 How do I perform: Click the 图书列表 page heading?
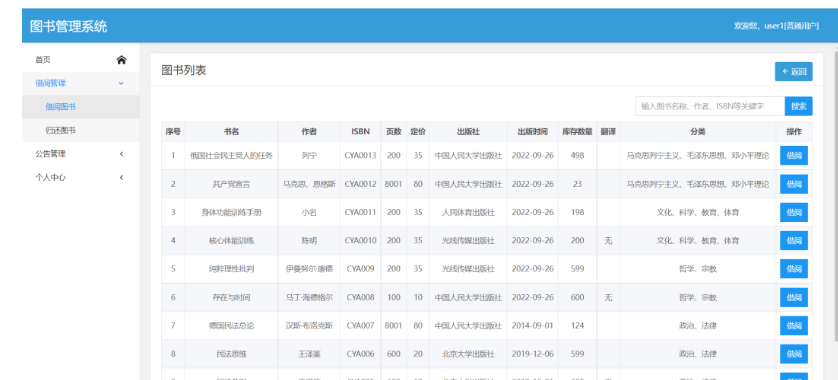pyautogui.click(x=184, y=70)
